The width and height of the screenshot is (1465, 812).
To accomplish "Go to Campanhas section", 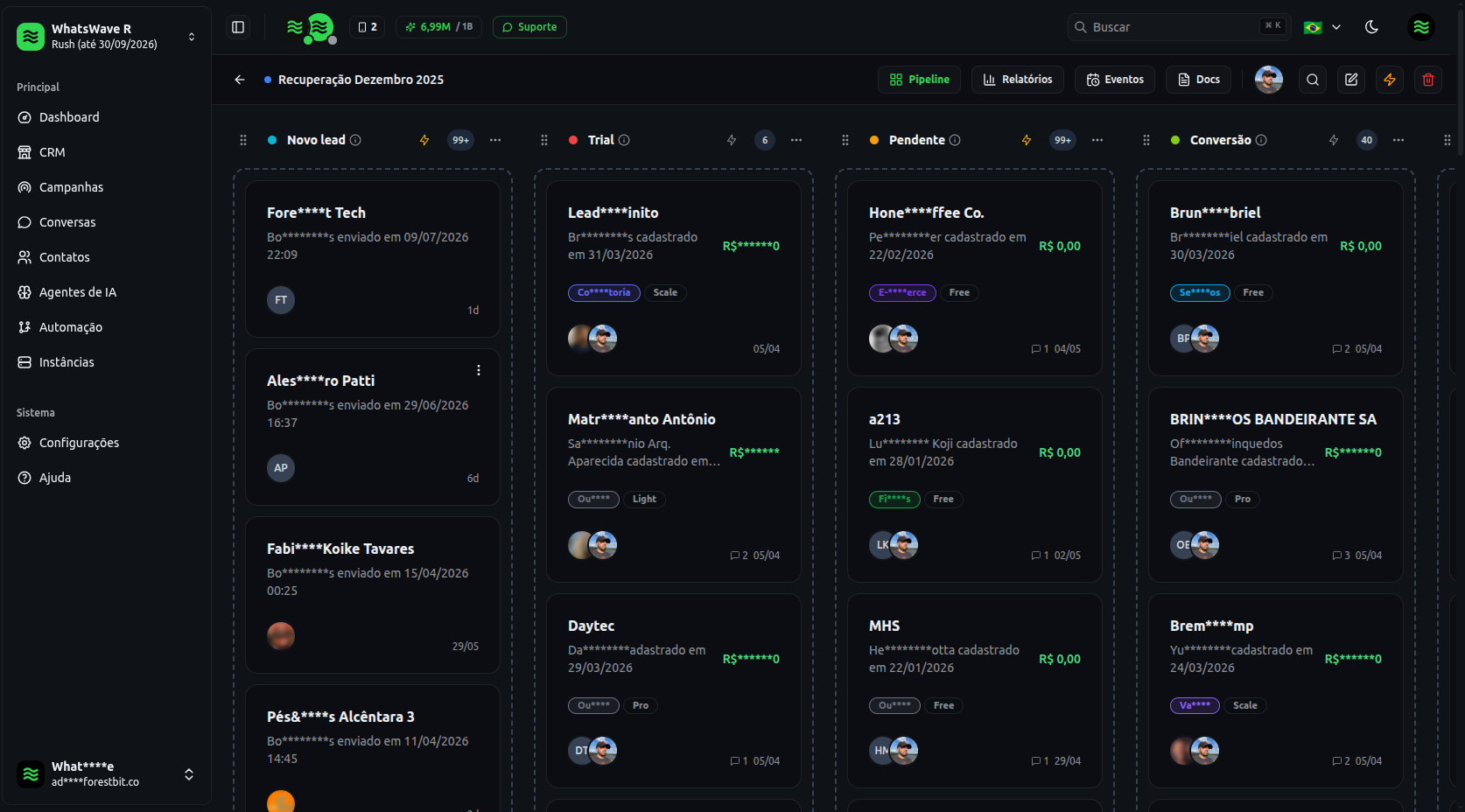I will (x=105, y=187).
